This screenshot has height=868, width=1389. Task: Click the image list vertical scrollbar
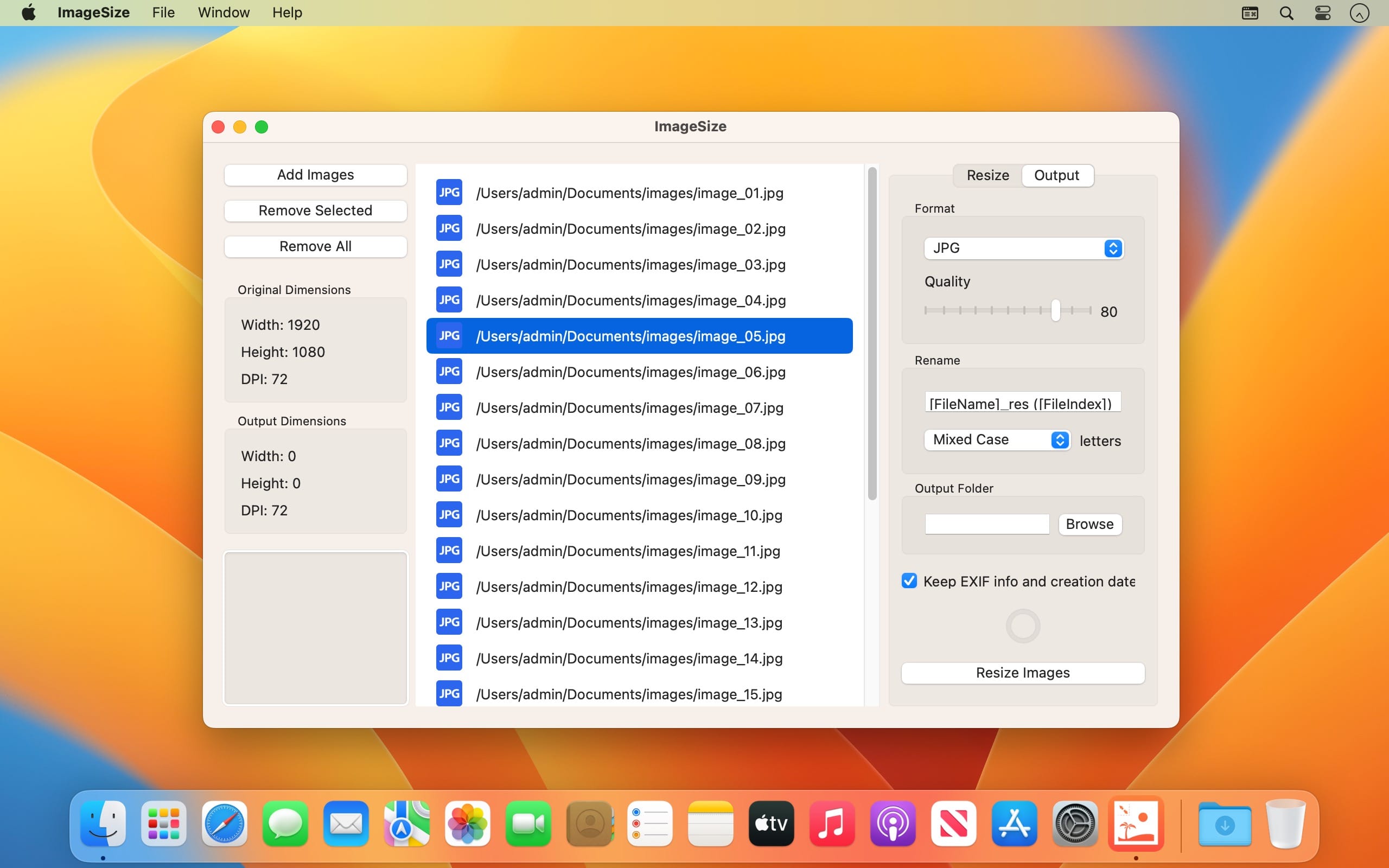872,334
